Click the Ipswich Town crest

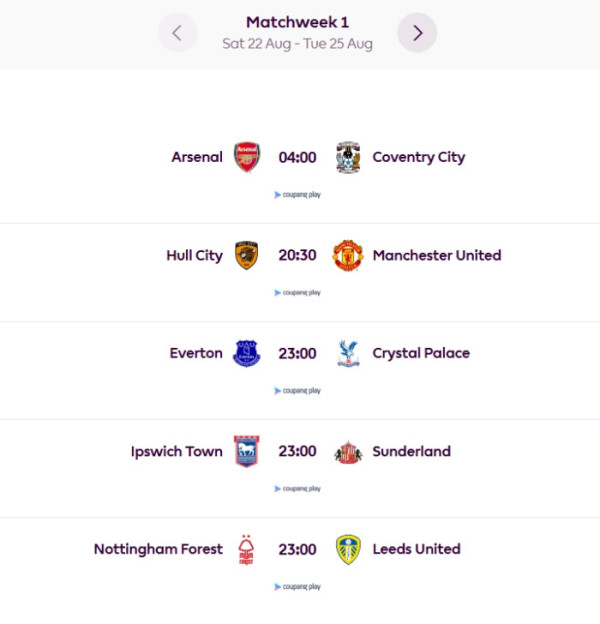[x=247, y=451]
